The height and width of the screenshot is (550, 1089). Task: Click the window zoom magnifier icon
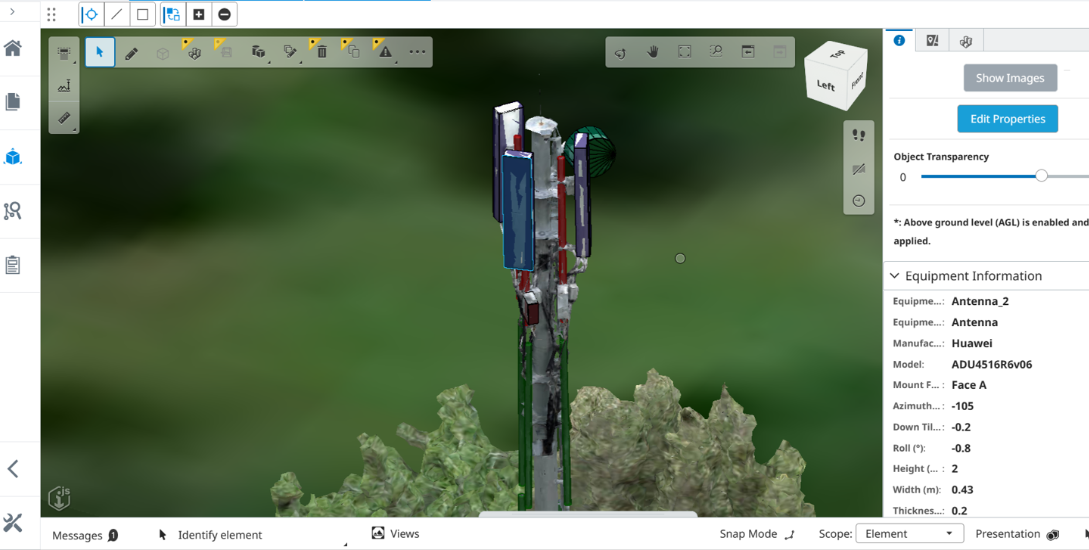(716, 52)
